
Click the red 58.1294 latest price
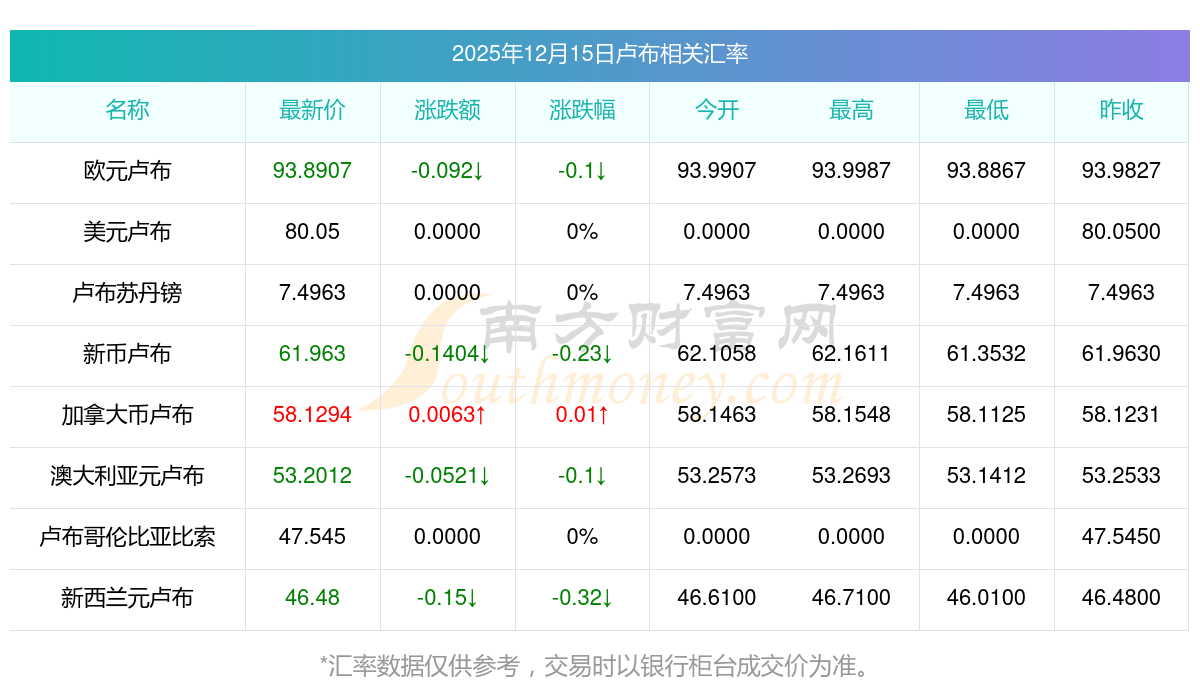click(x=312, y=415)
